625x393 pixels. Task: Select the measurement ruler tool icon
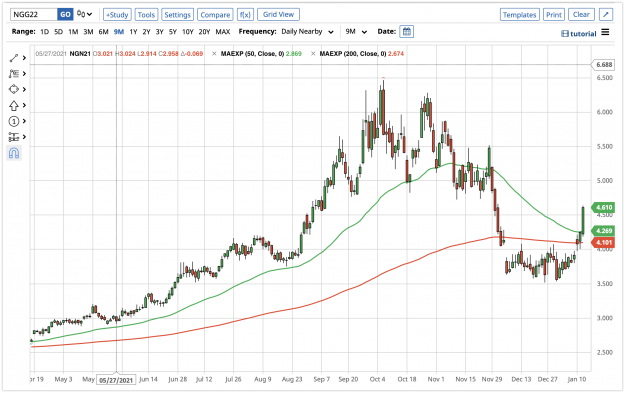click(x=14, y=137)
